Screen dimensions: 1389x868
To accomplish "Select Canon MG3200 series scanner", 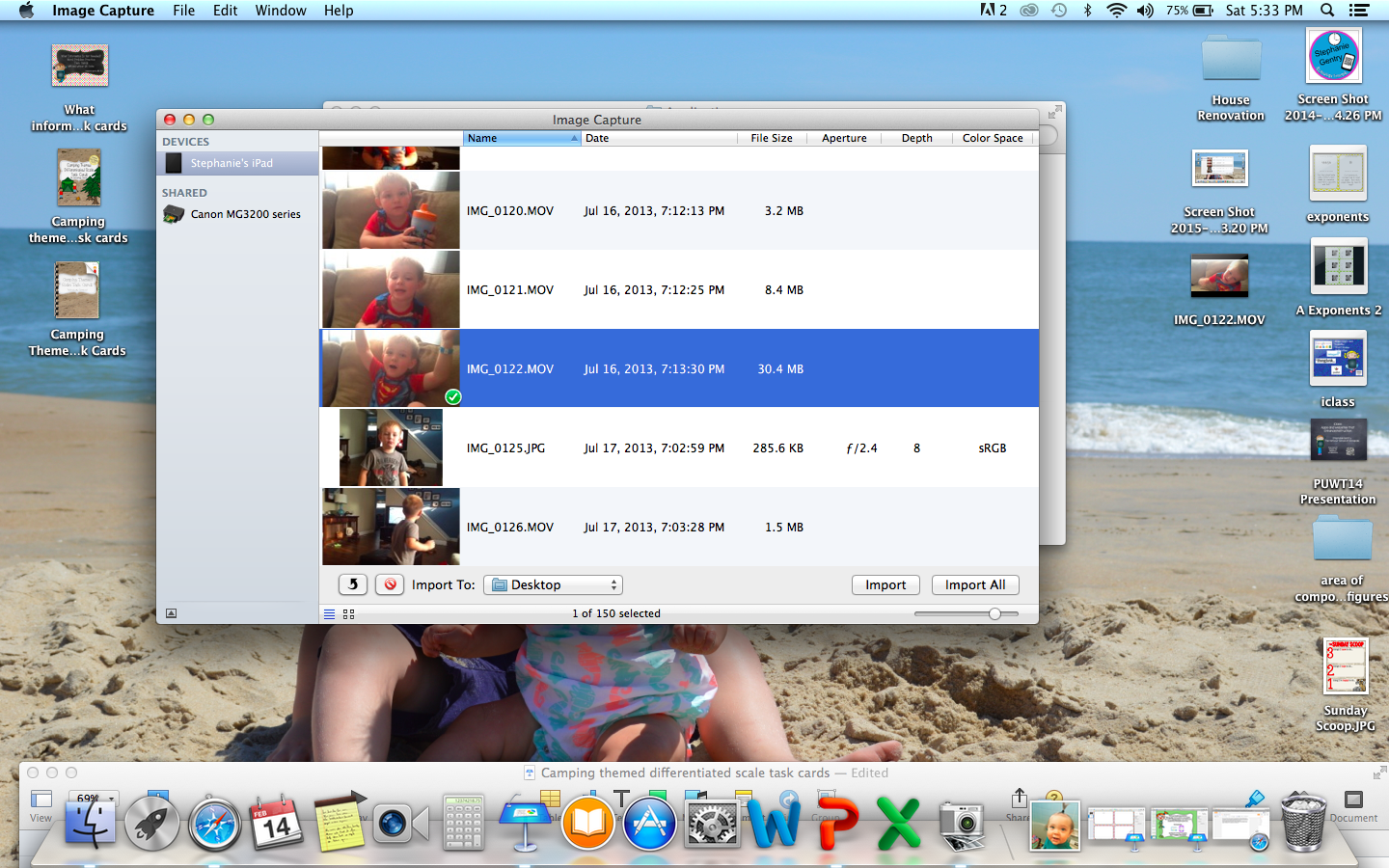I will [237, 214].
